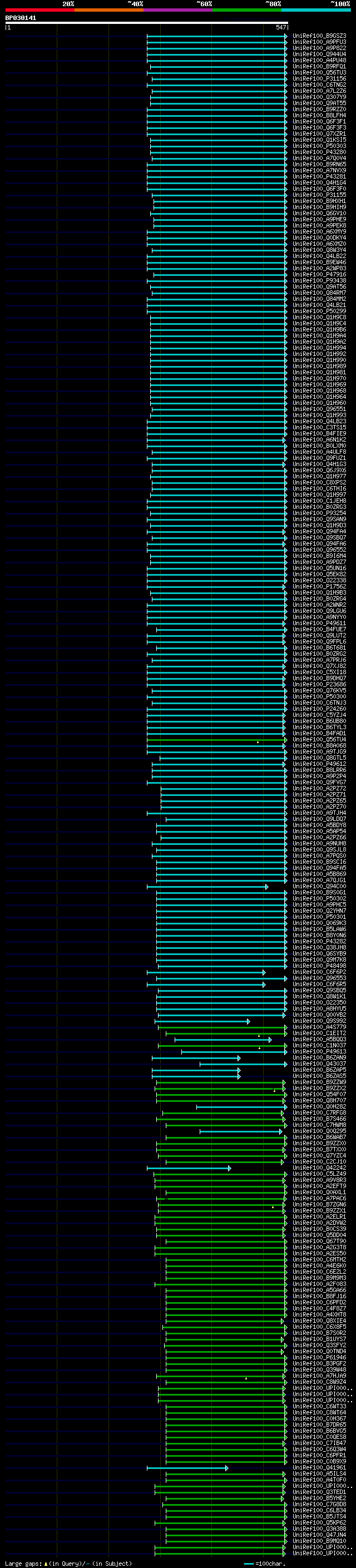
Task: Click the alignment bar for Q42242
Action: point(189,1168)
